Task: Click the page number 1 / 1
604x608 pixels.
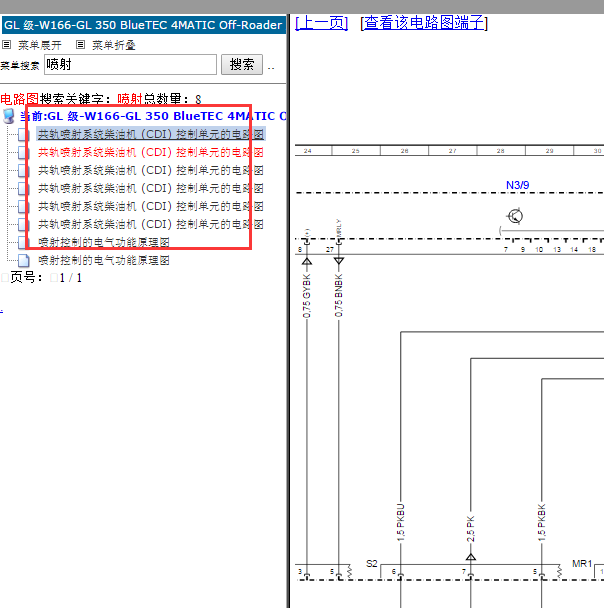Action: point(71,278)
